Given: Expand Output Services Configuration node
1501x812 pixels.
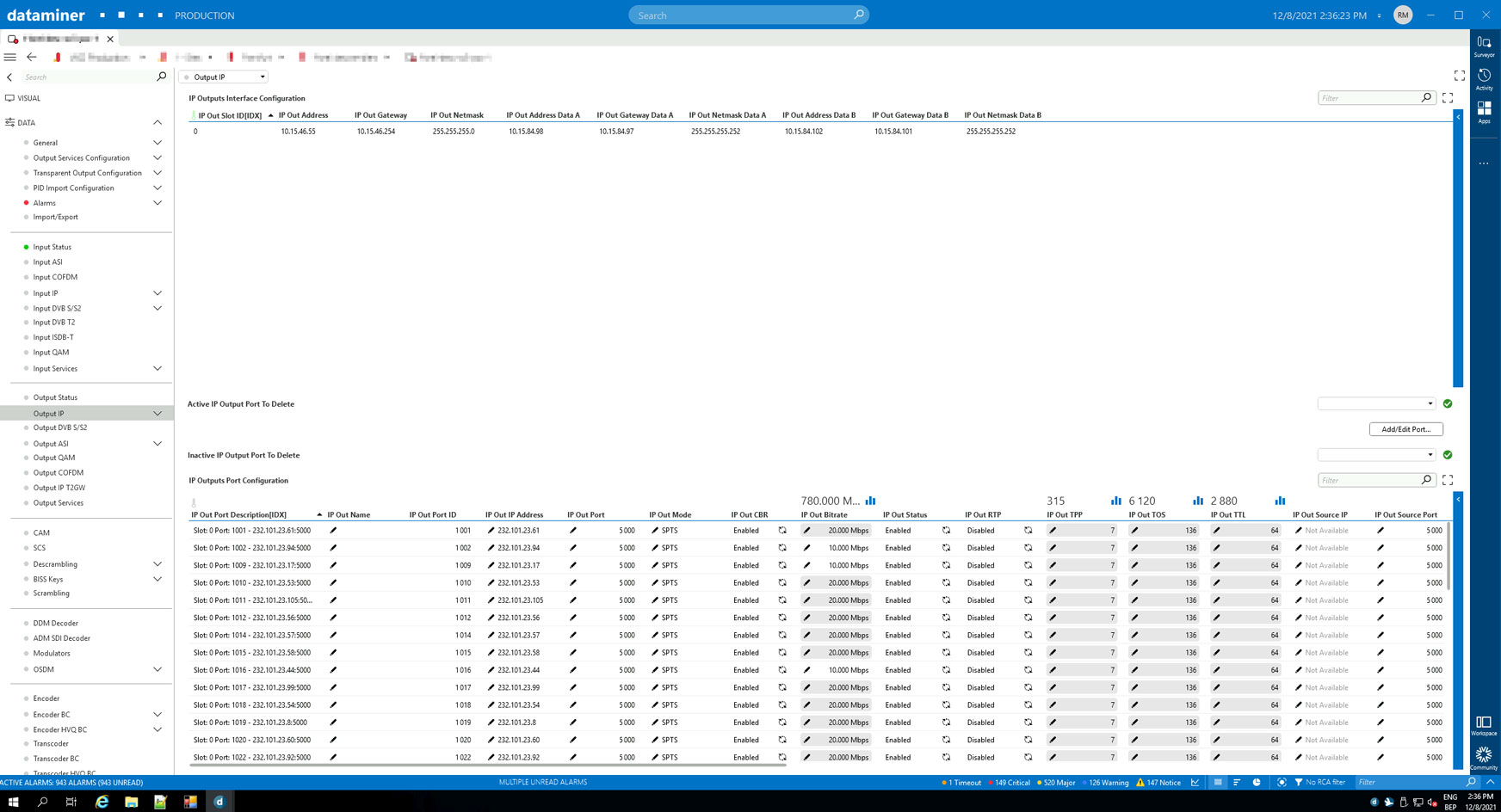Looking at the screenshot, I should (158, 158).
